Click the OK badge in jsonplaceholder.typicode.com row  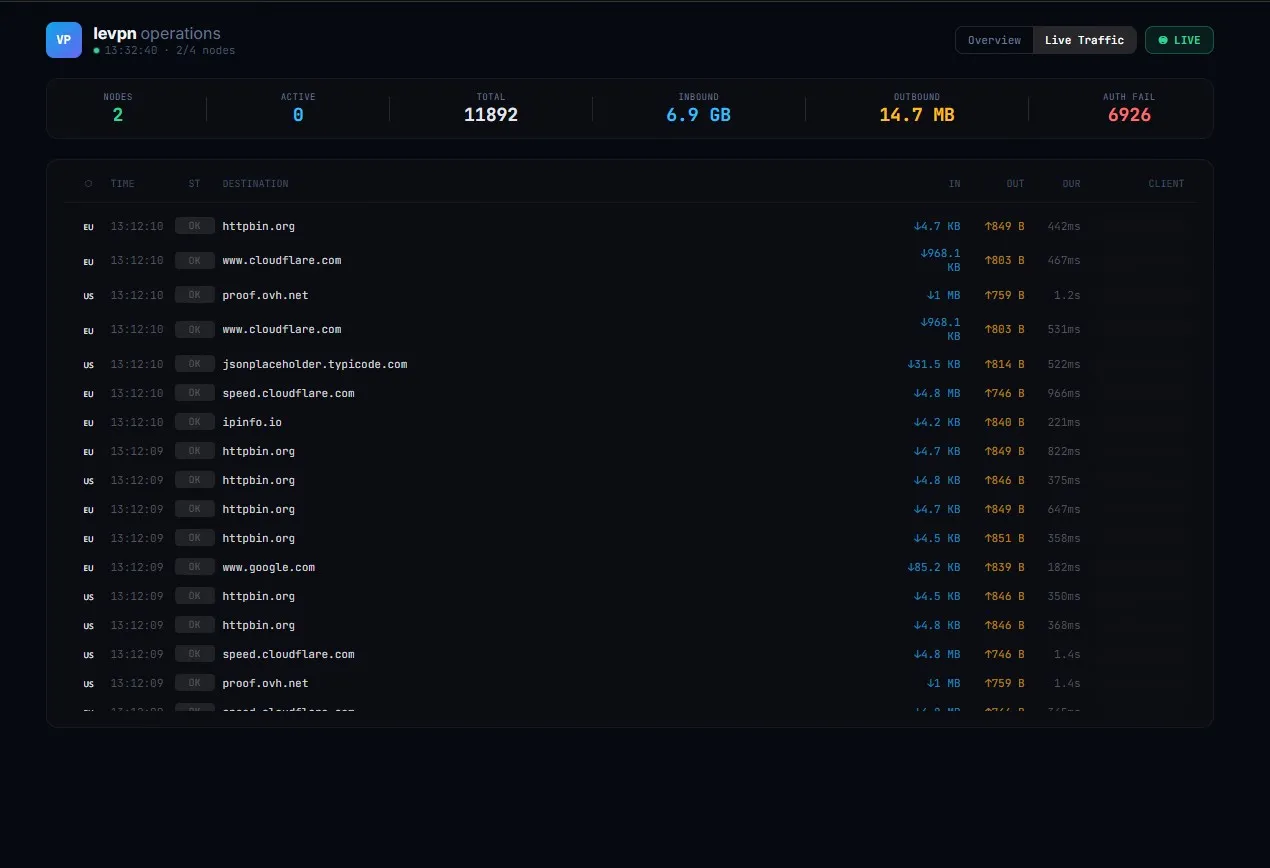pyautogui.click(x=195, y=364)
